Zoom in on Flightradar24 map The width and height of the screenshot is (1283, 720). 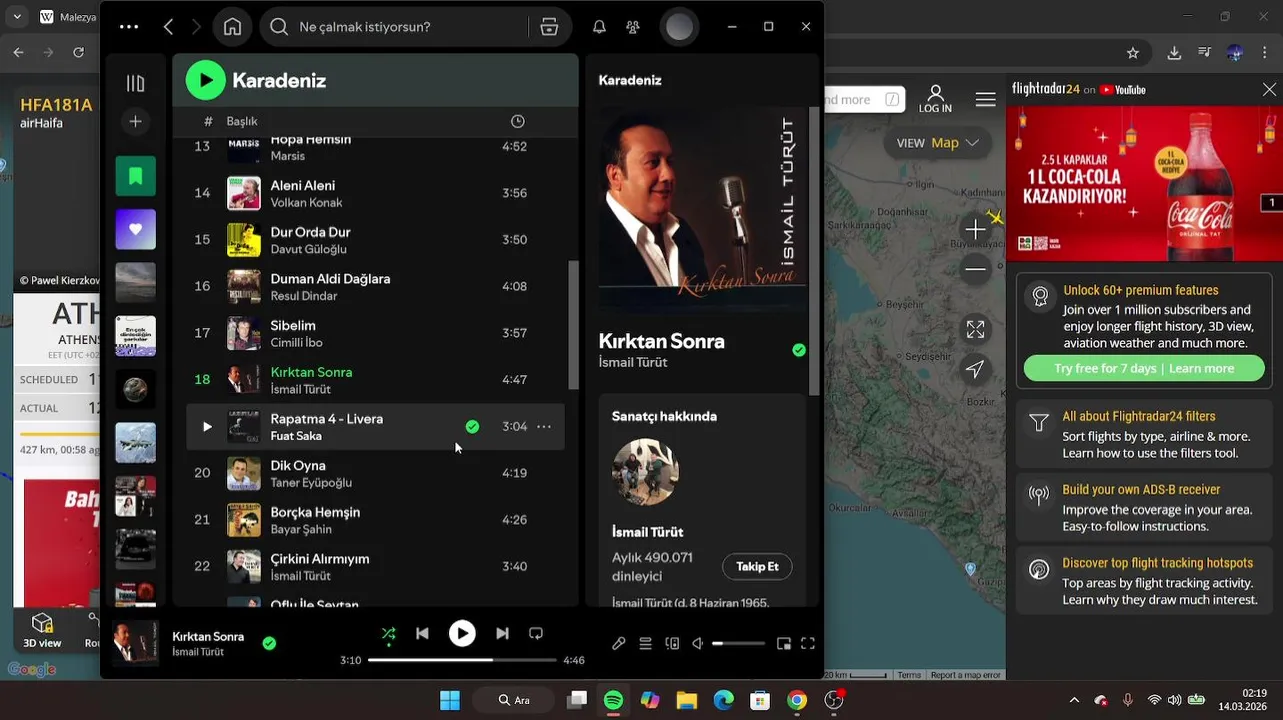tap(975, 230)
